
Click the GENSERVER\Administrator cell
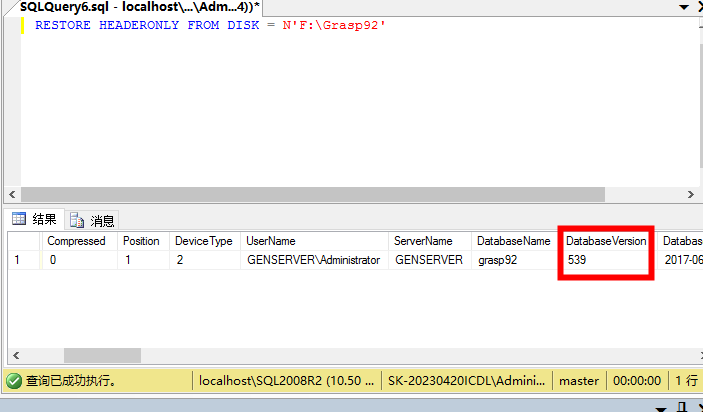point(314,260)
